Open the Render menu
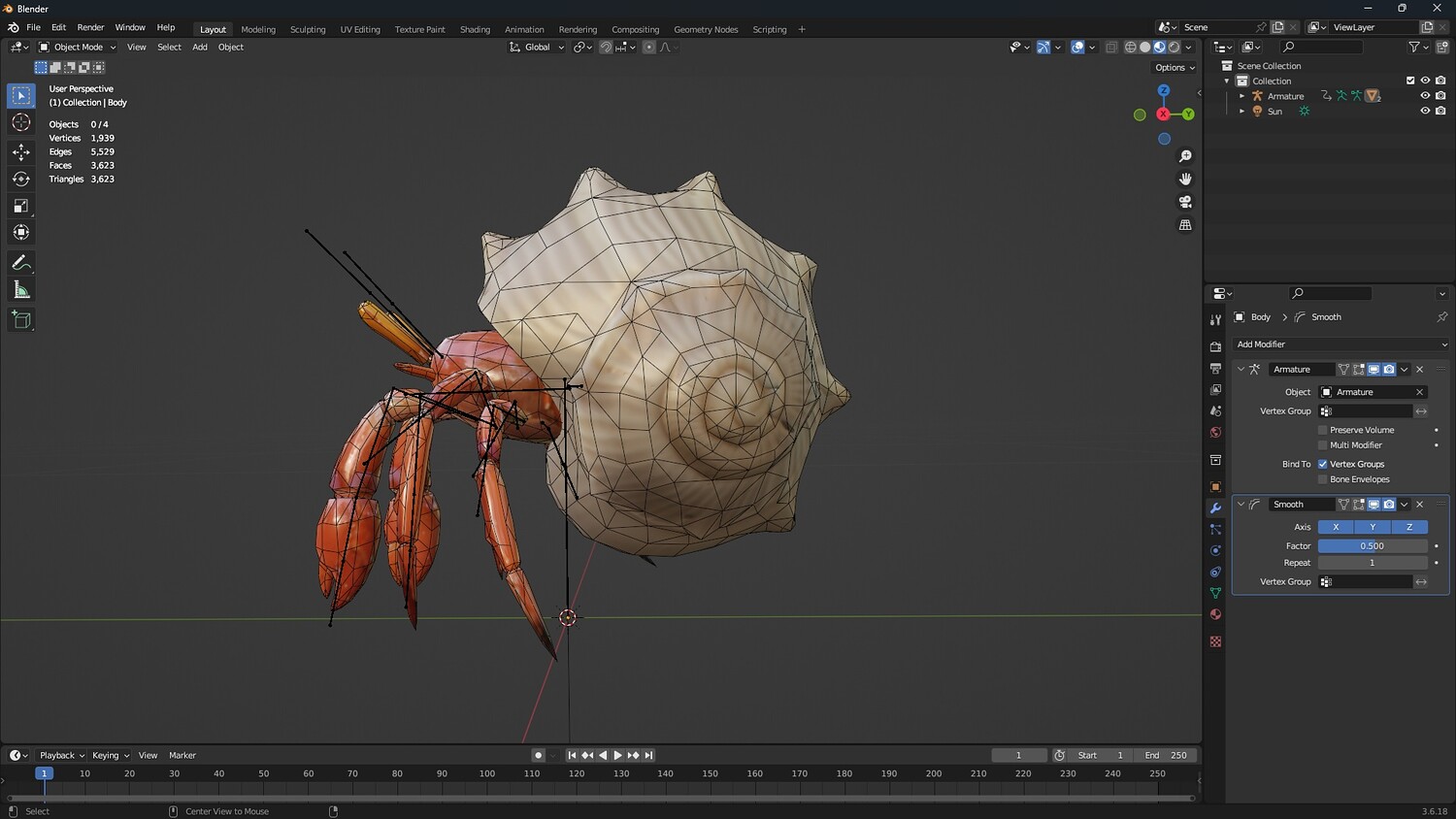 pos(90,27)
